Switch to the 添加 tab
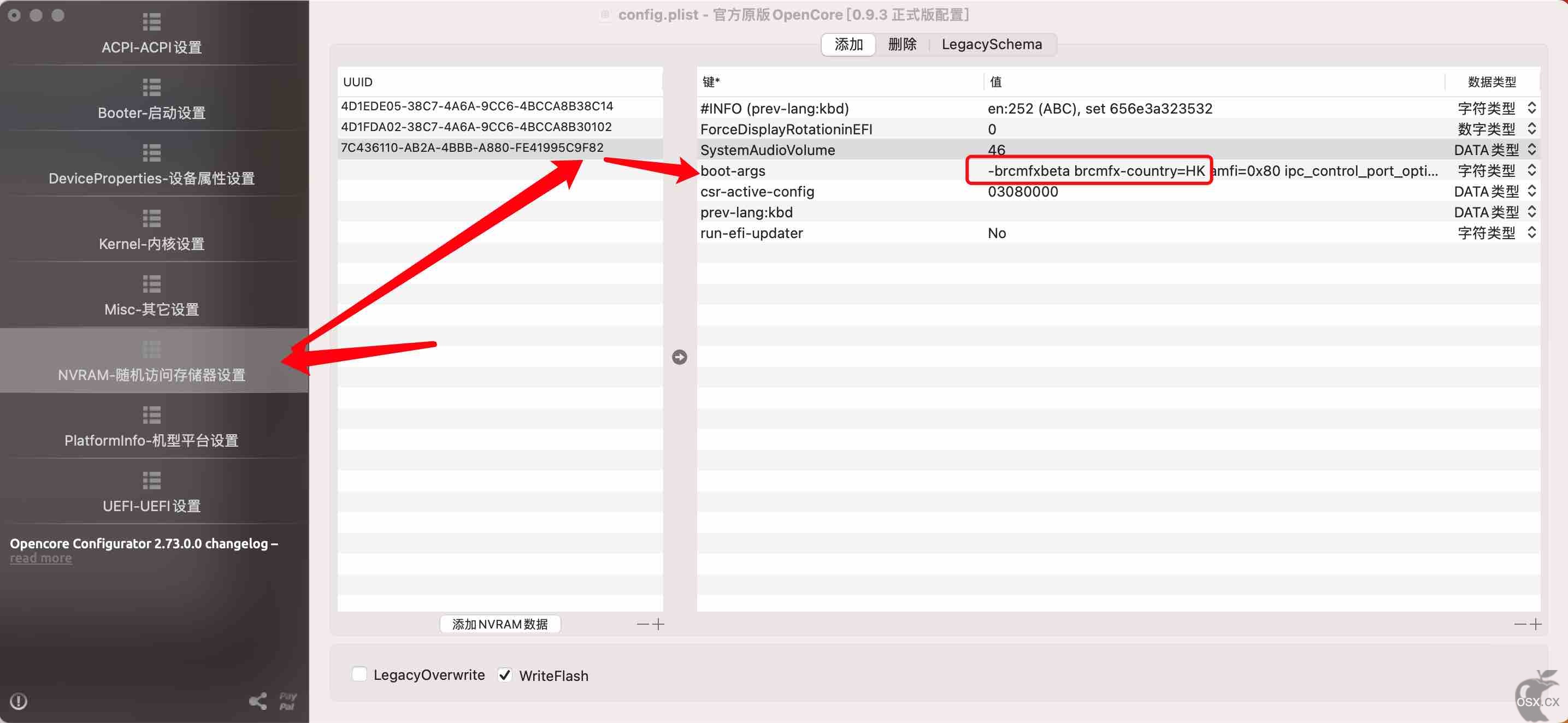This screenshot has height=723, width=1568. pyautogui.click(x=848, y=44)
